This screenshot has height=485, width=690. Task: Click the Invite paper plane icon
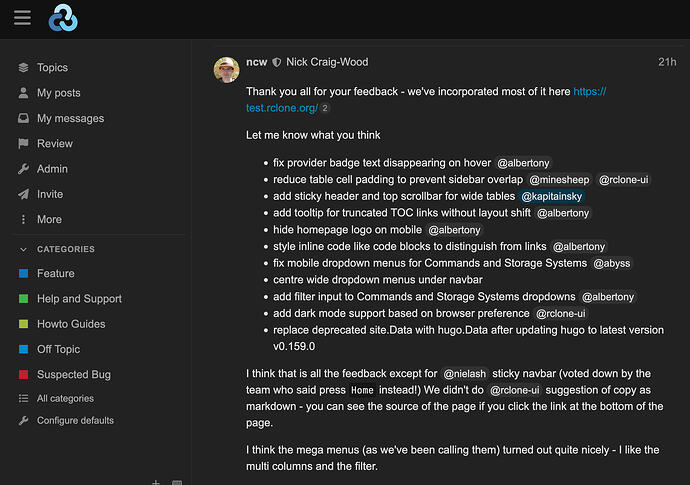coord(23,194)
